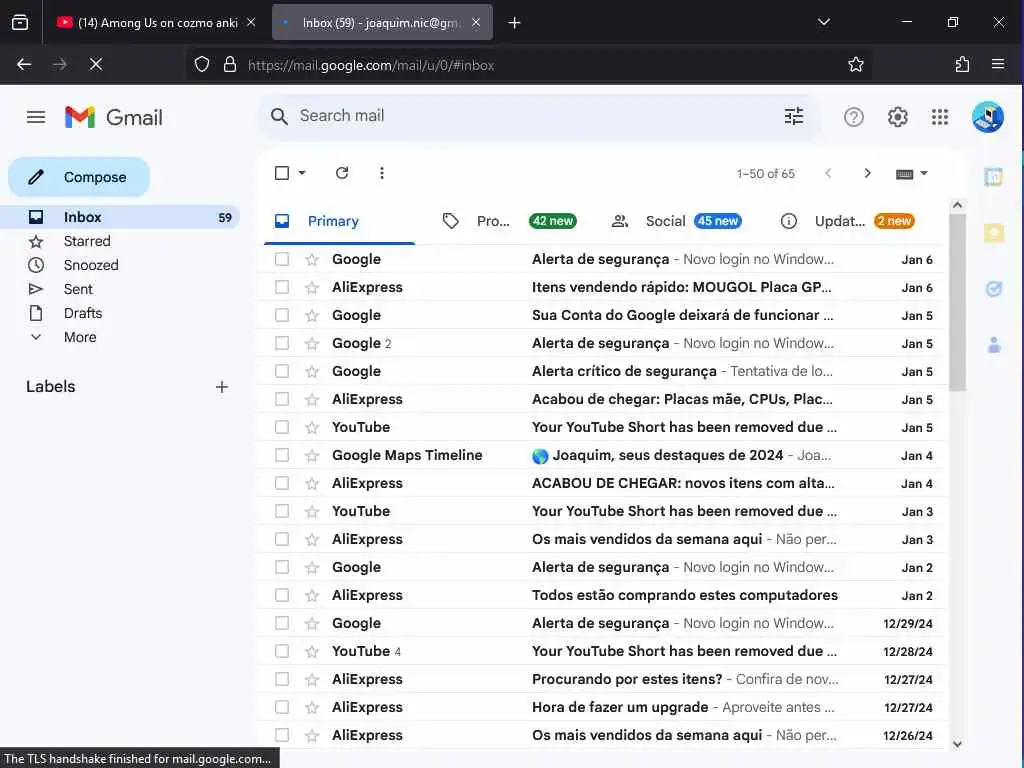1024x768 pixels.
Task: Click the email list scrollbar thumb
Action: [x=957, y=302]
